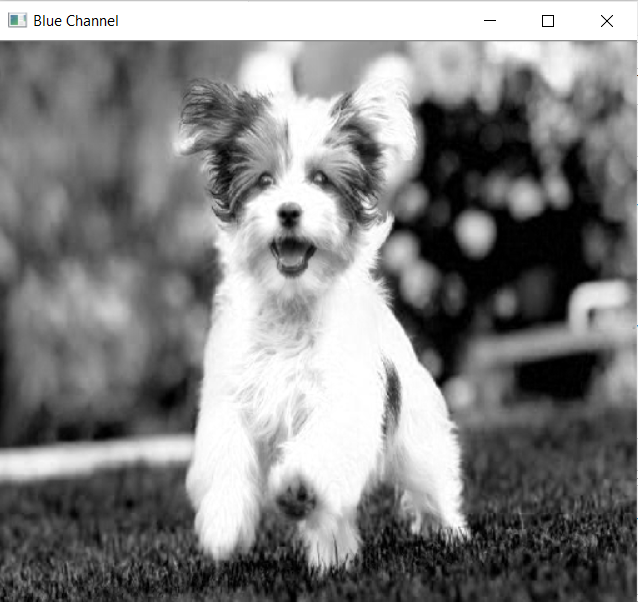
Task: Click the large bright bokeh circle
Action: pos(475,234)
